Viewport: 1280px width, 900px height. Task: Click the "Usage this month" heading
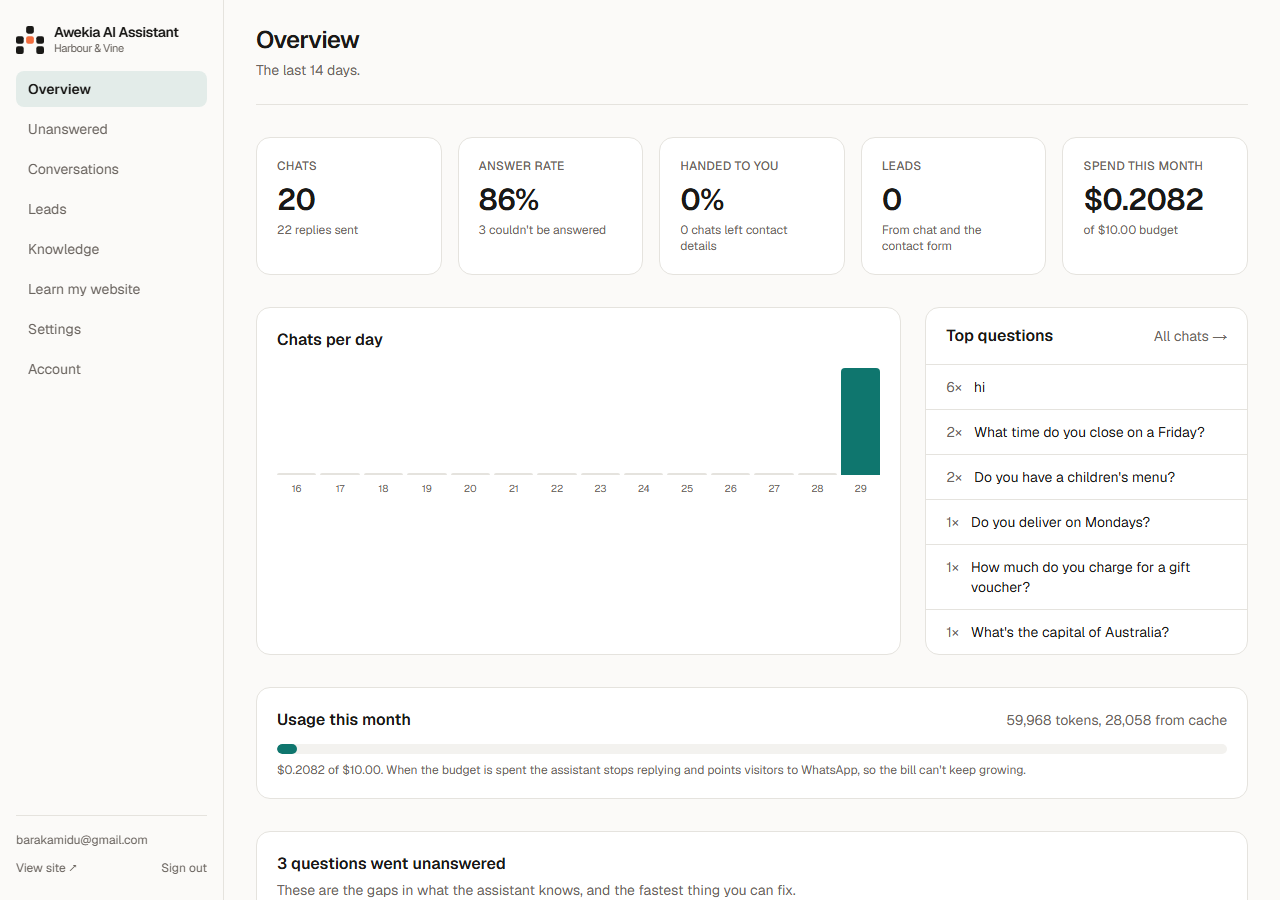(x=344, y=720)
